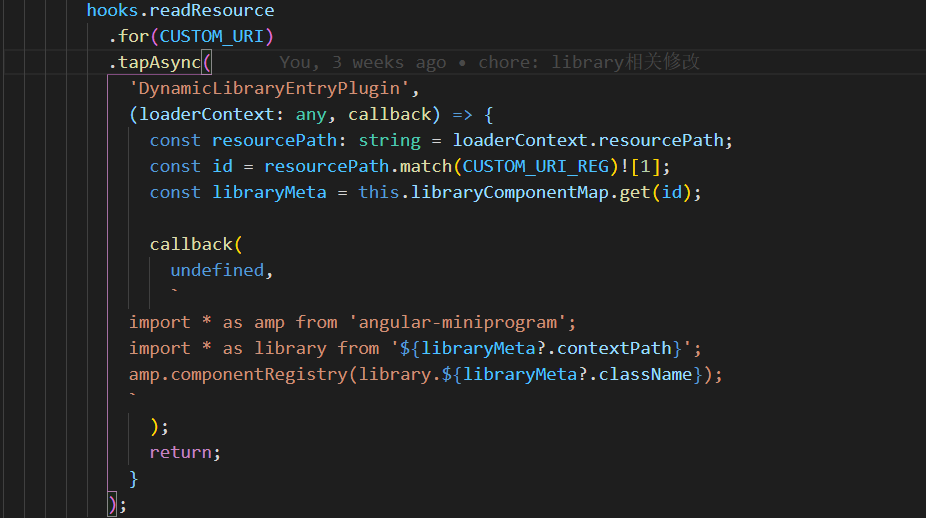The image size is (926, 518).
Task: Click the libraryMeta constant declaration
Action: pyautogui.click(x=269, y=193)
